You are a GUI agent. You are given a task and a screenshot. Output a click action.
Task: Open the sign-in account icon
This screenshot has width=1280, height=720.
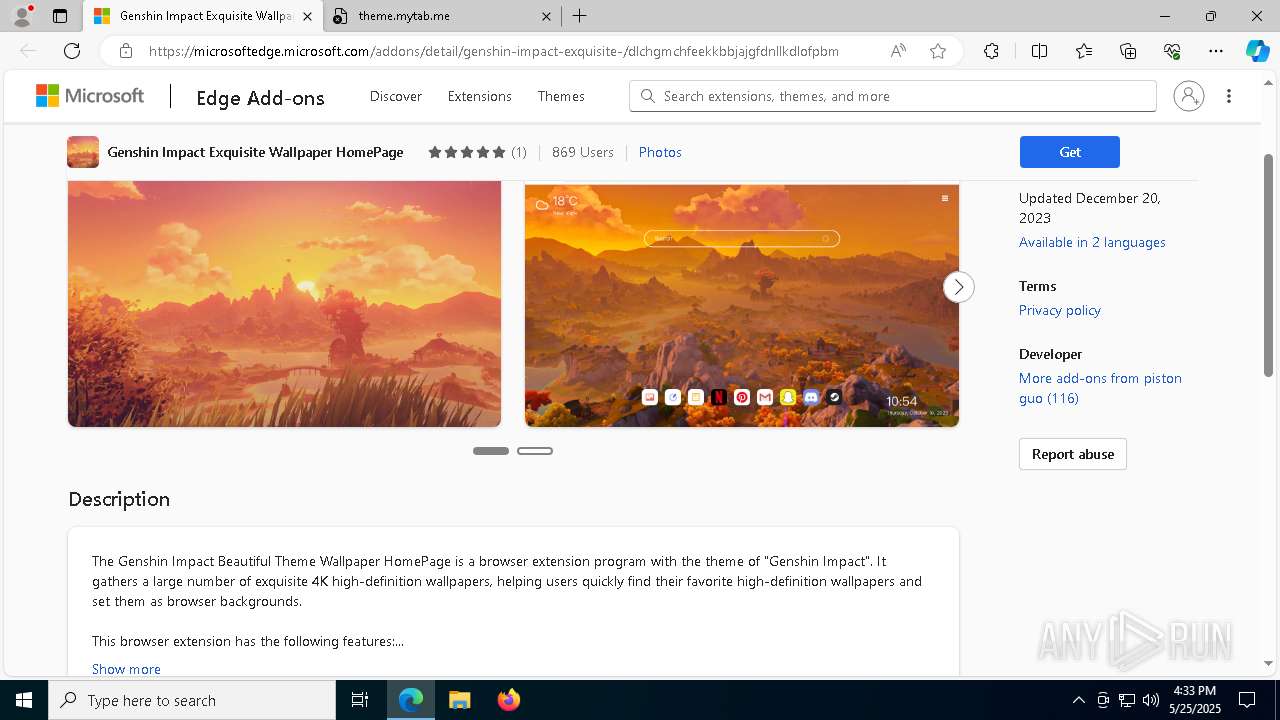point(1189,96)
